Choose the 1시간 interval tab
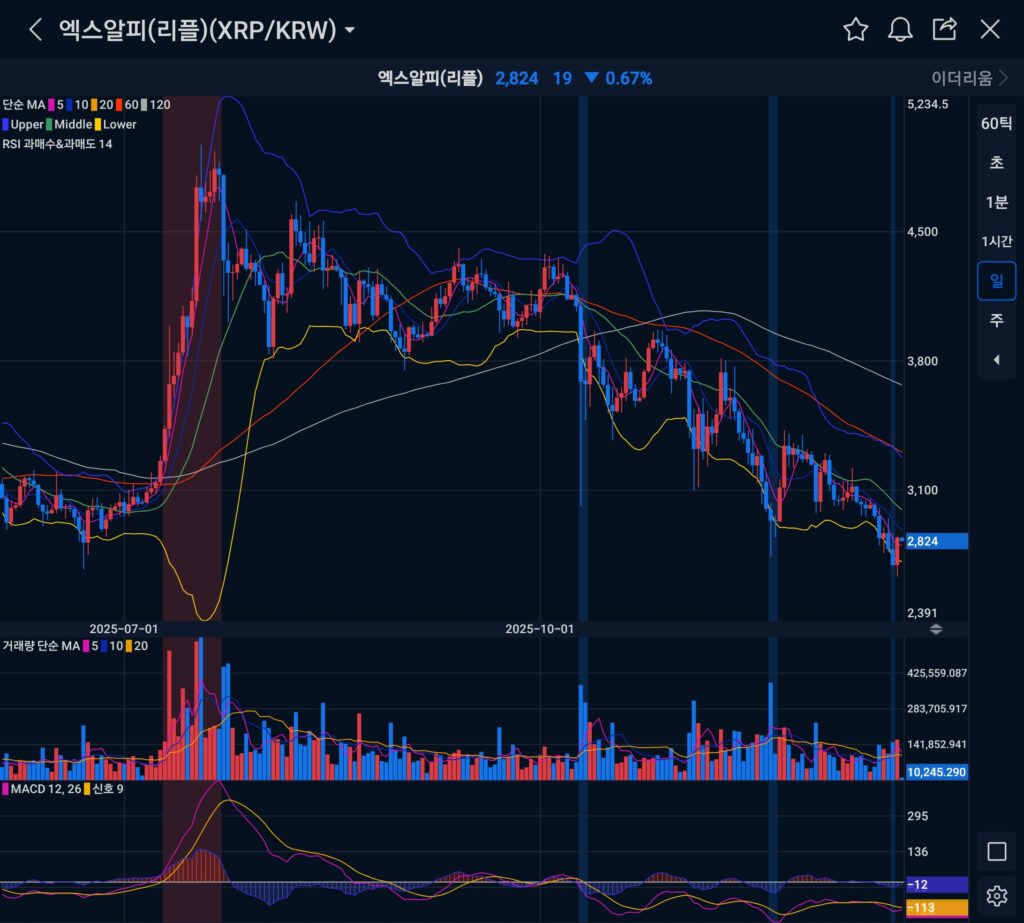Screen dimensions: 1024x923 coord(996,241)
